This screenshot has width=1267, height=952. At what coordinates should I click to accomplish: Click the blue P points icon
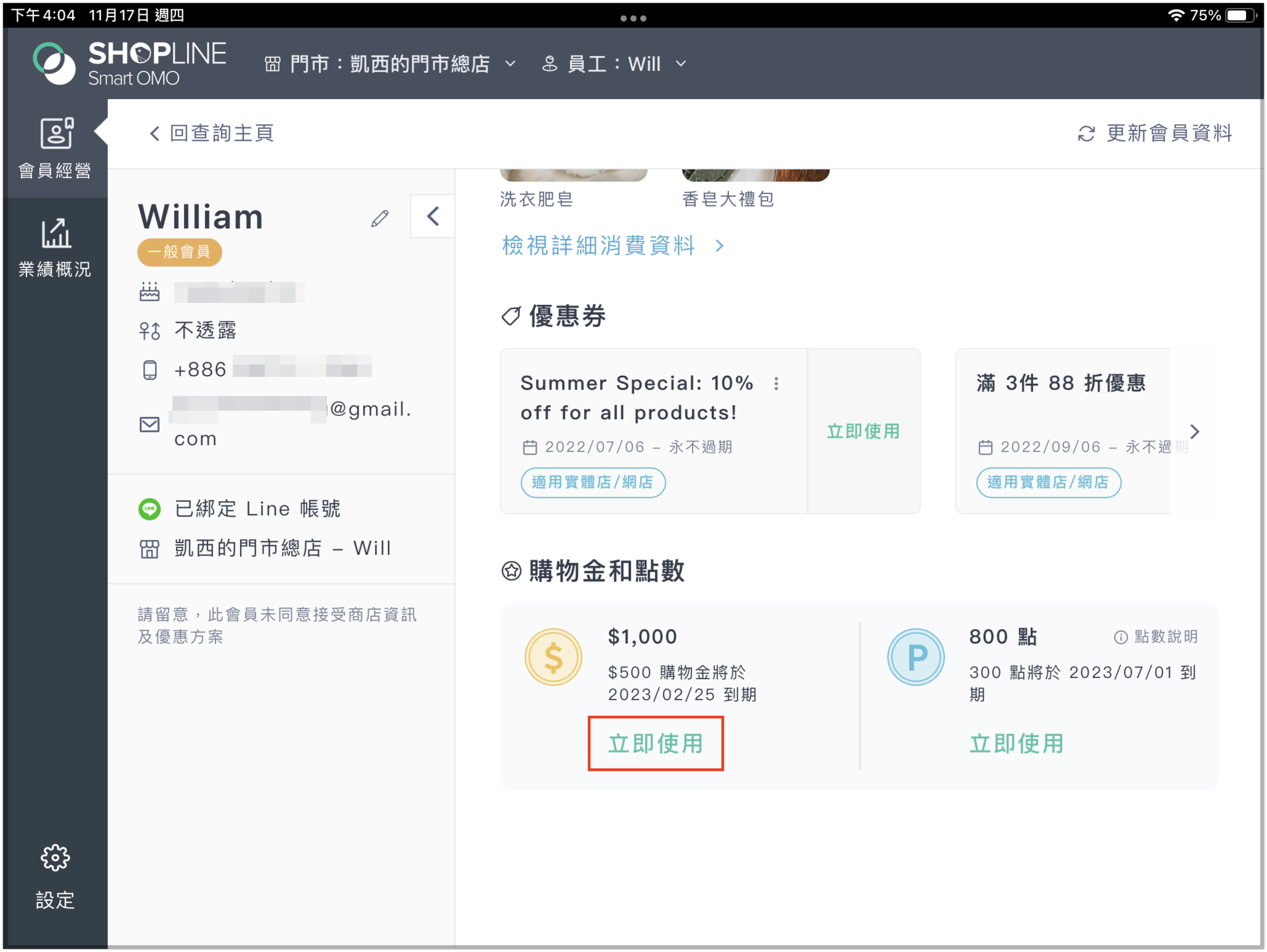click(x=915, y=657)
